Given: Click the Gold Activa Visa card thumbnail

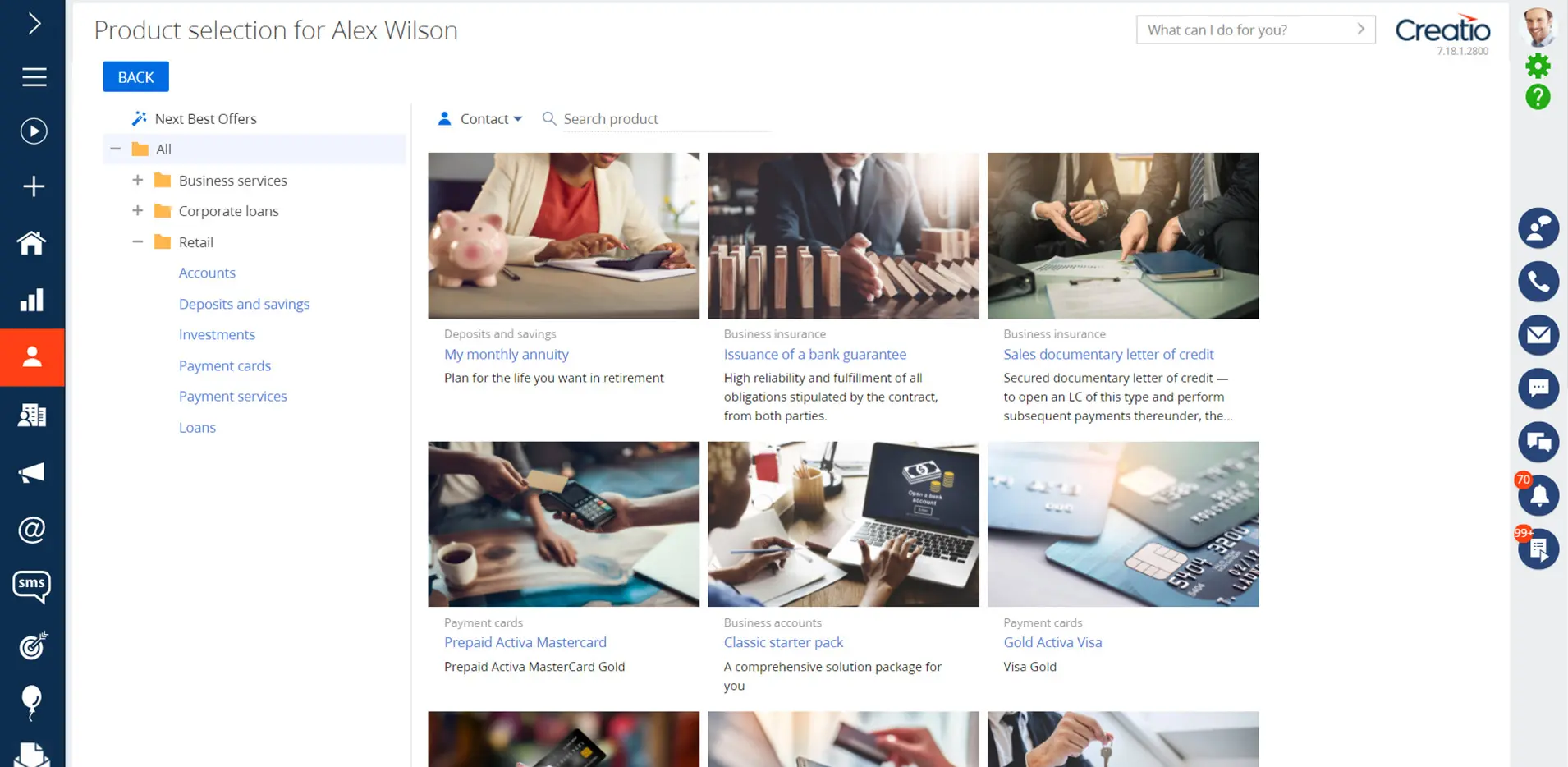Looking at the screenshot, I should pyautogui.click(x=1122, y=524).
